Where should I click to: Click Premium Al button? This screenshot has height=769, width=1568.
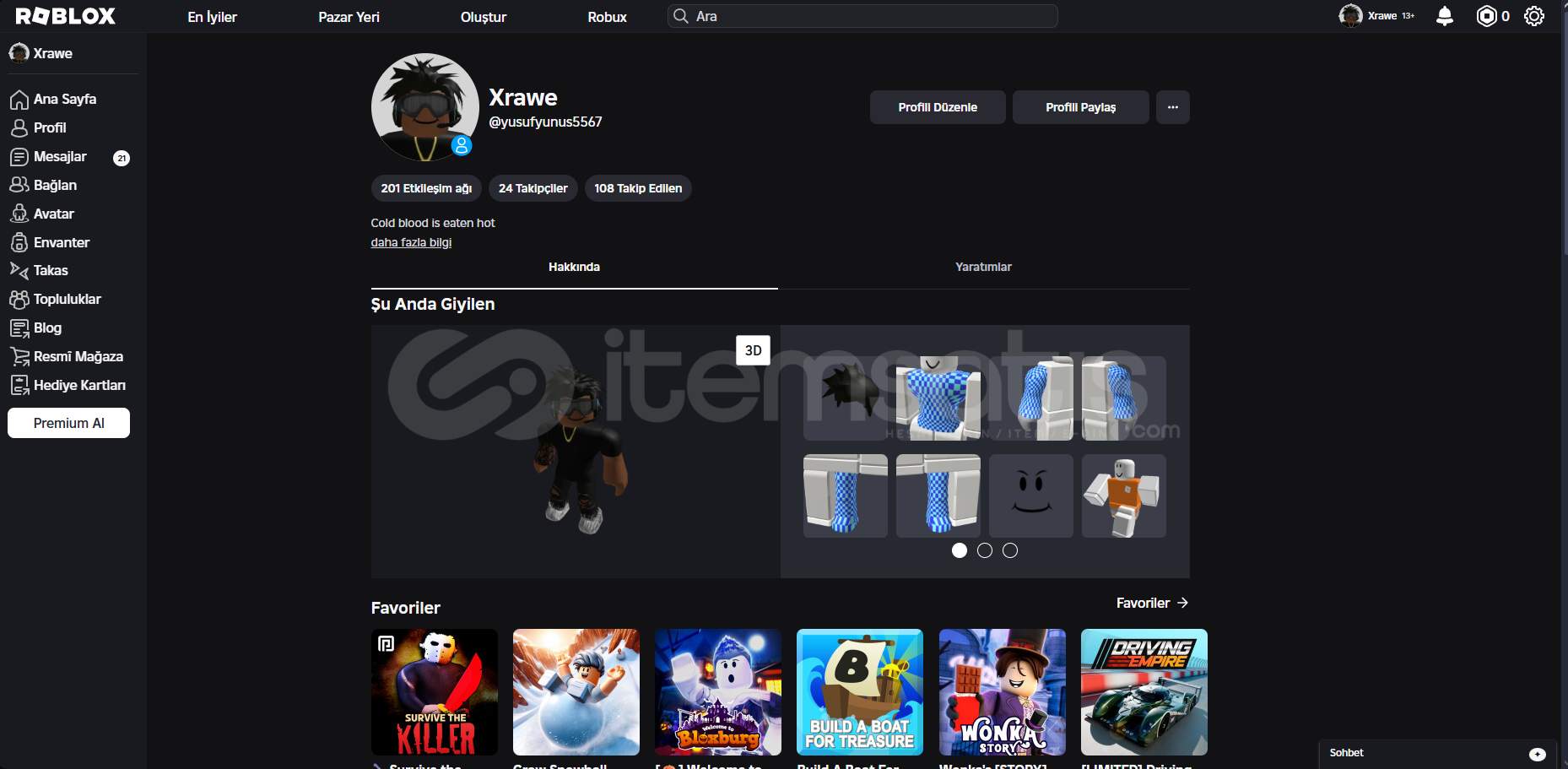pos(68,423)
